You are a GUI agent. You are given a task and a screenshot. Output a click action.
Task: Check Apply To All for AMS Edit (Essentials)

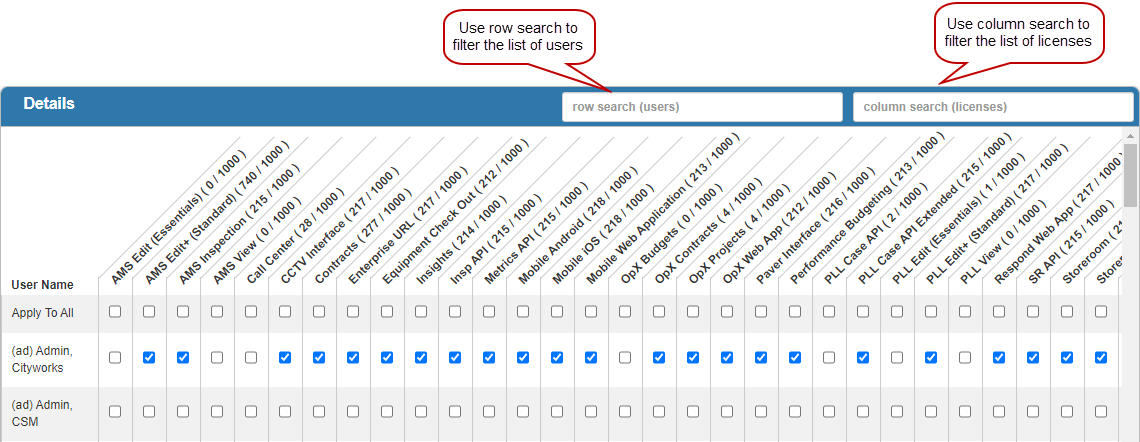coord(115,312)
